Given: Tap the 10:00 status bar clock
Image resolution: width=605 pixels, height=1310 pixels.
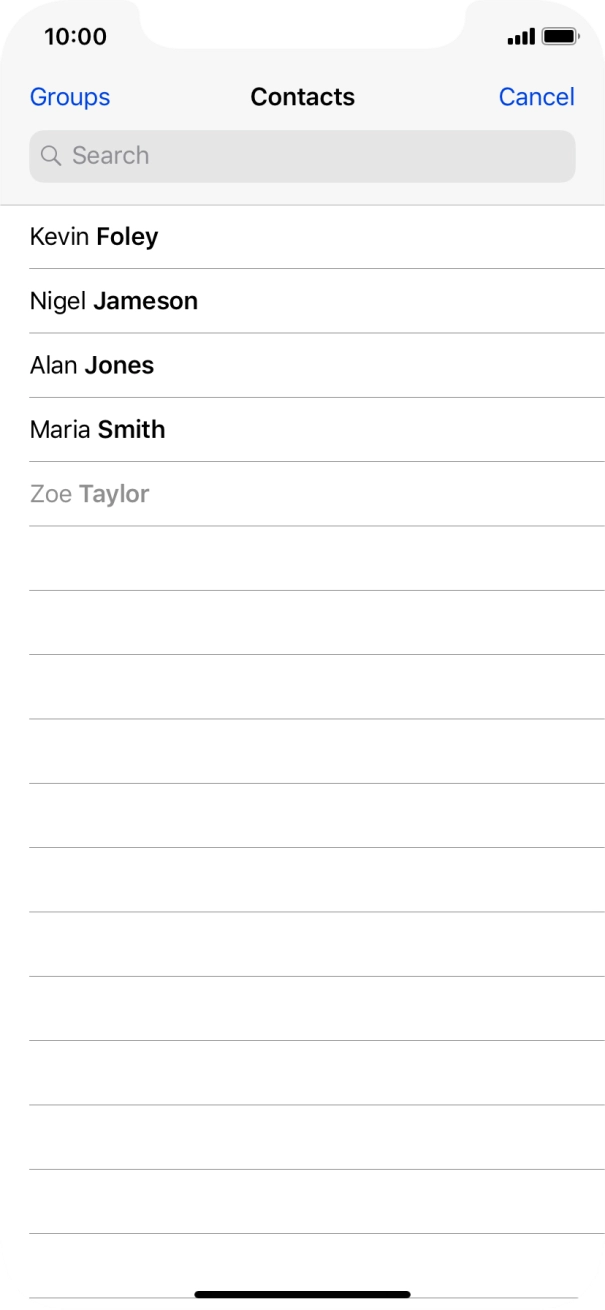Looking at the screenshot, I should click(x=75, y=37).
